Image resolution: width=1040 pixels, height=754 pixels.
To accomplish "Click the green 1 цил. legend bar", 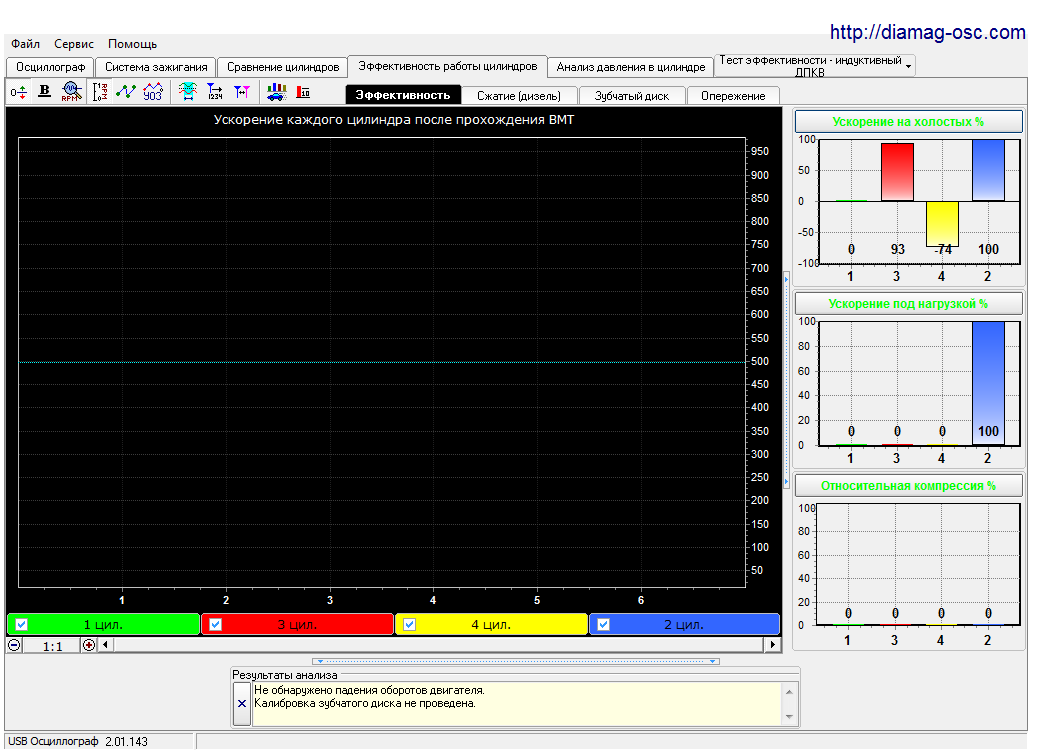I will pos(103,624).
